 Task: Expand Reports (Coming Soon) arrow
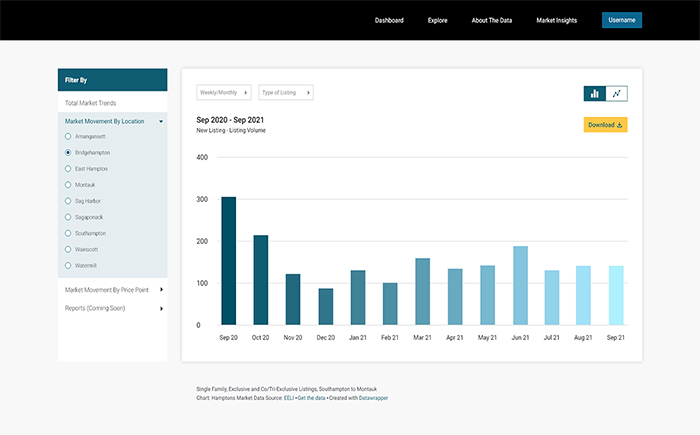(x=161, y=309)
